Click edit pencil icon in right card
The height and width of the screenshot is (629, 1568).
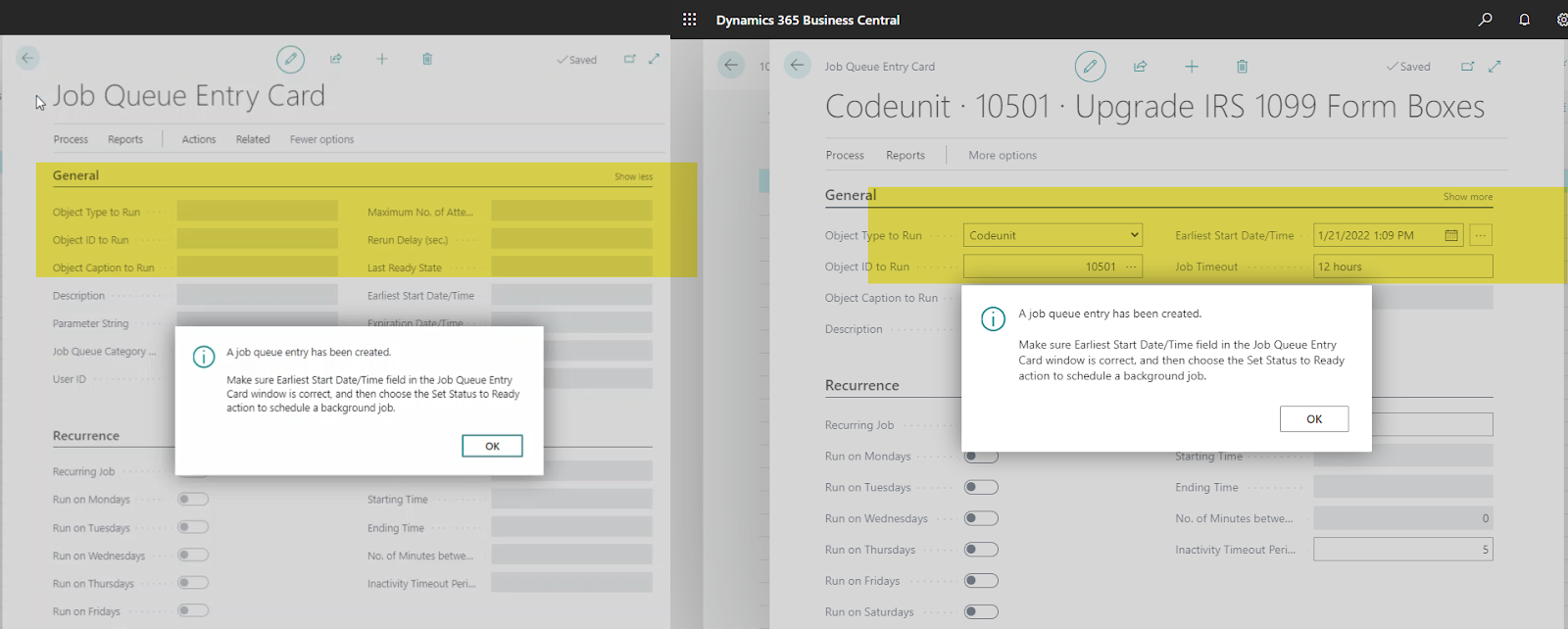1090,67
